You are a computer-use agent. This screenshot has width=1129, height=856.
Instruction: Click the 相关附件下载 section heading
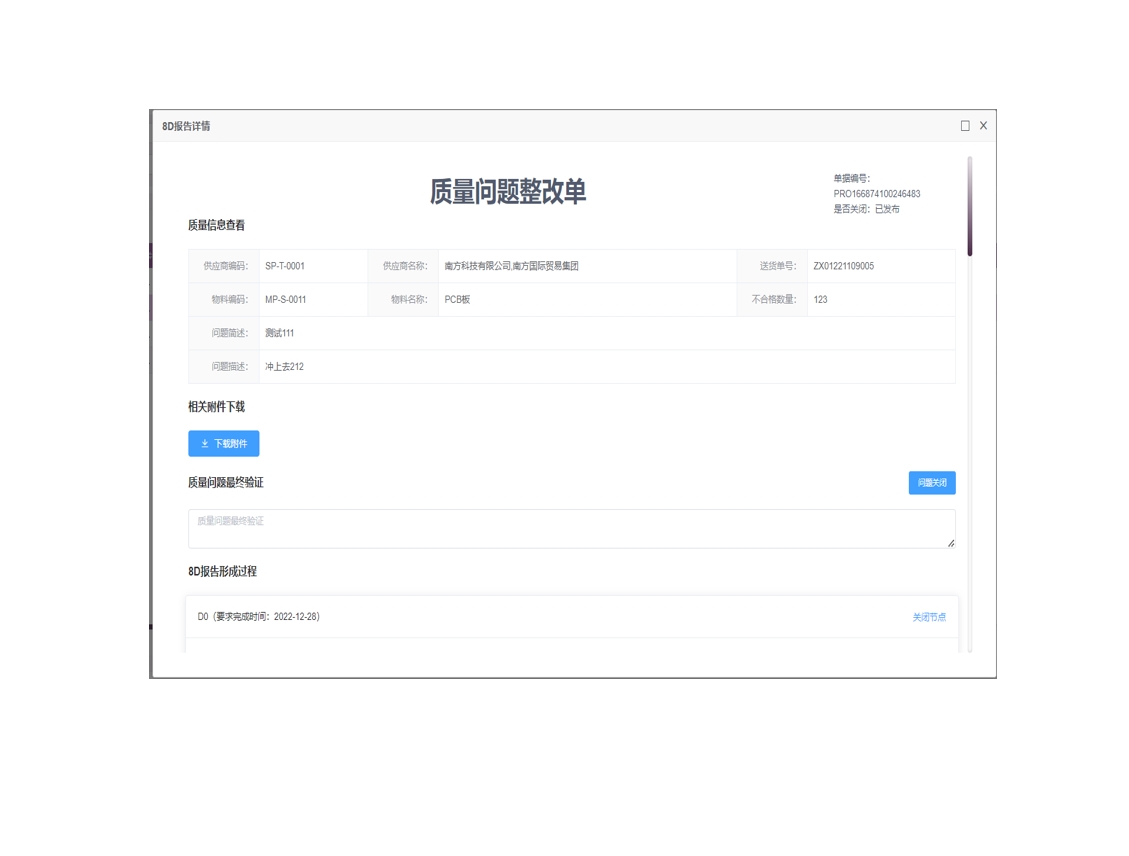[217, 407]
